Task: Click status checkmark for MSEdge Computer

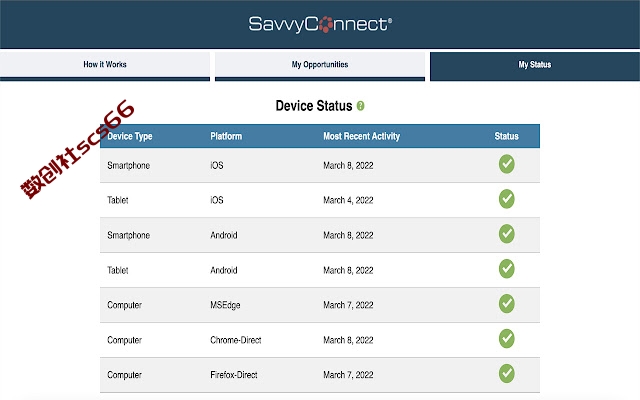Action: [x=507, y=304]
